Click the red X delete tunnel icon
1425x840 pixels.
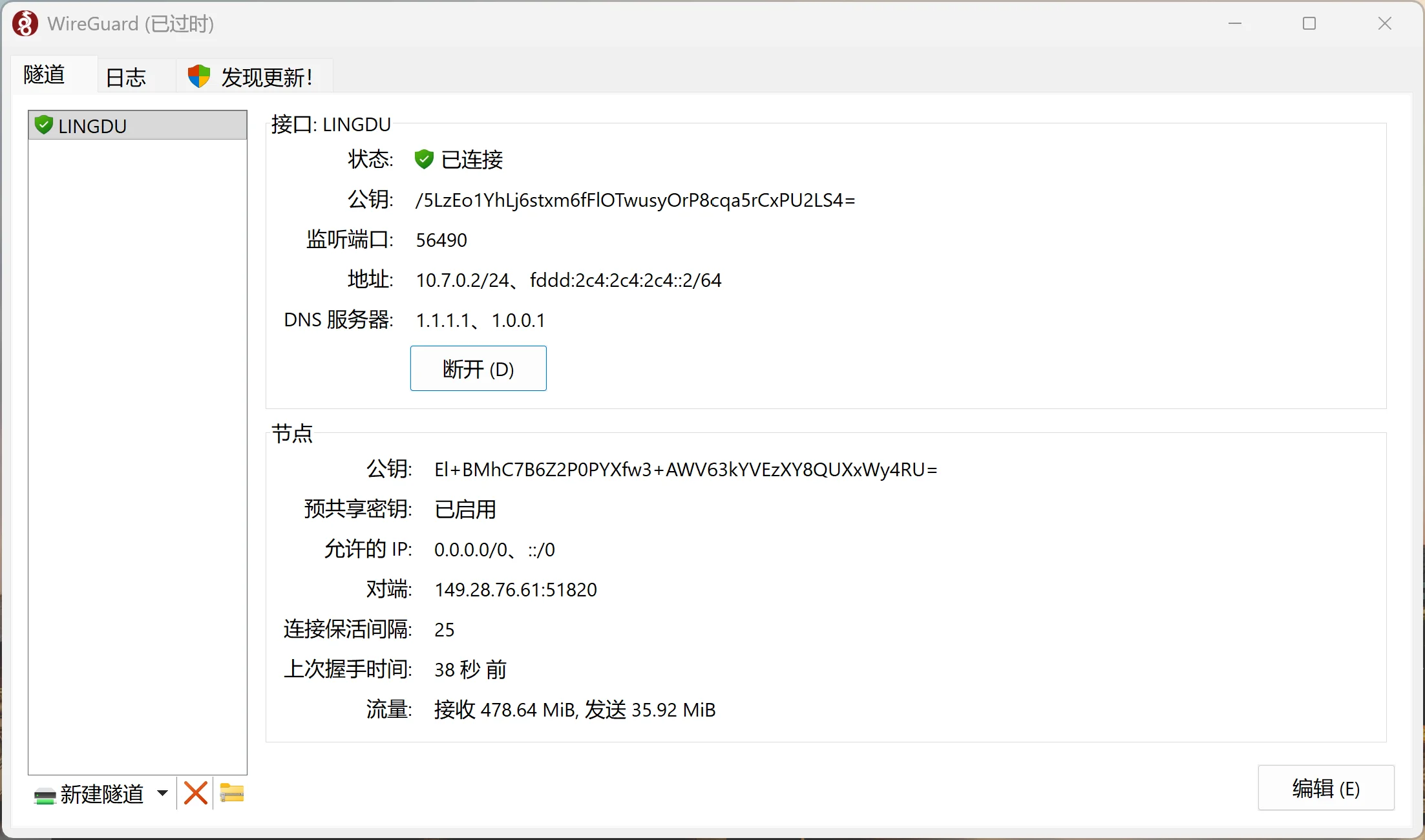pyautogui.click(x=195, y=793)
